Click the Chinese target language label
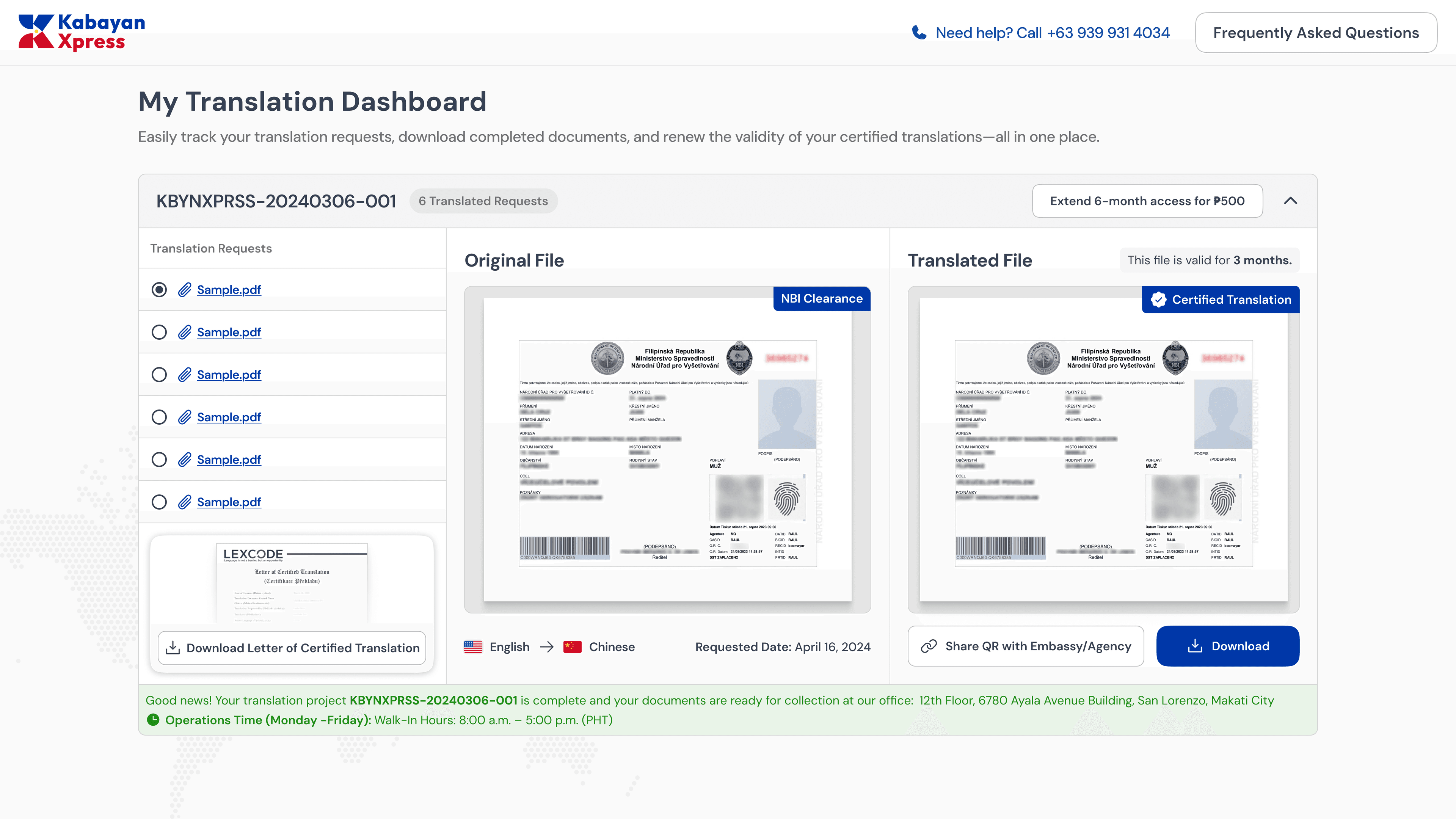 point(612,646)
